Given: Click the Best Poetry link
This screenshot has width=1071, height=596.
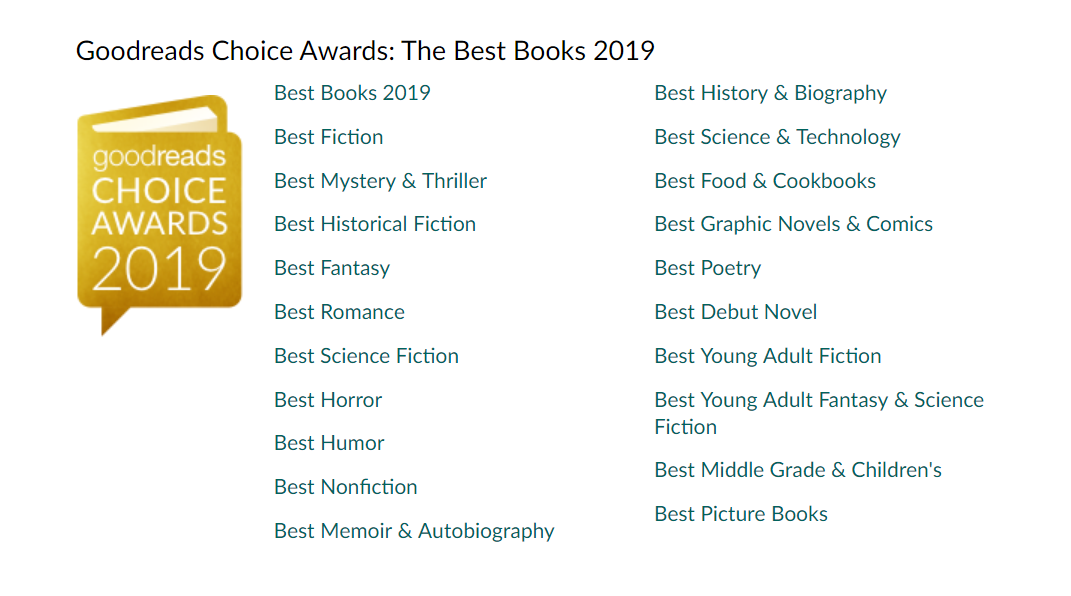Looking at the screenshot, I should coord(708,268).
